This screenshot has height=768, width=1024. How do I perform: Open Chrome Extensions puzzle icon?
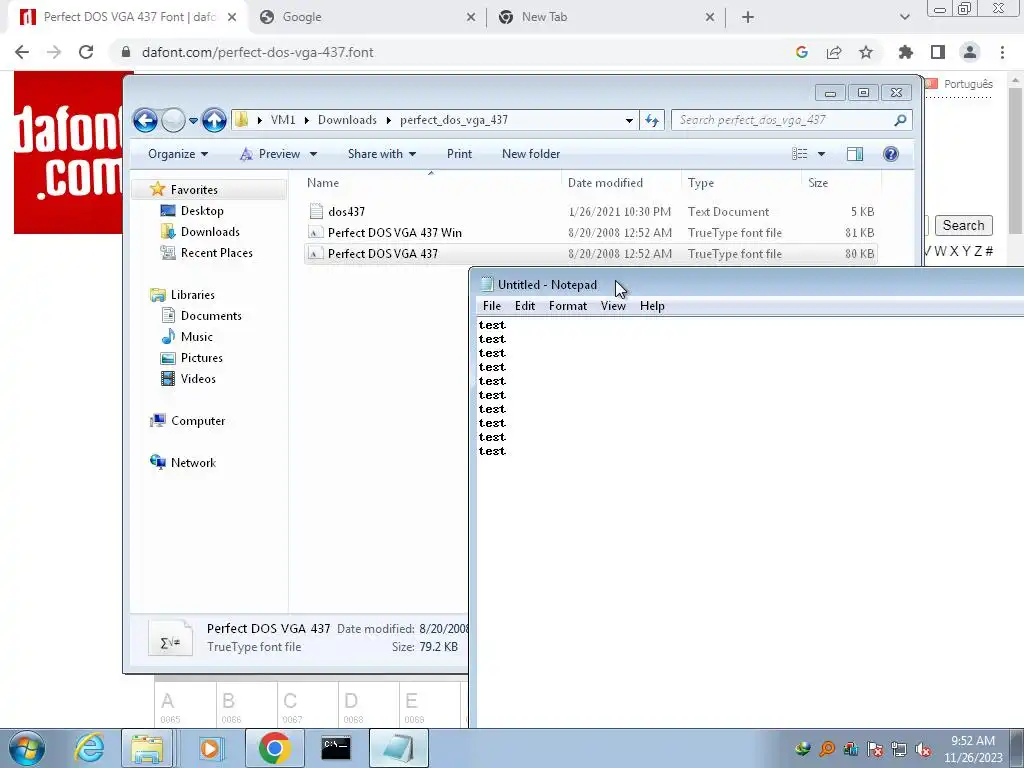[x=906, y=52]
